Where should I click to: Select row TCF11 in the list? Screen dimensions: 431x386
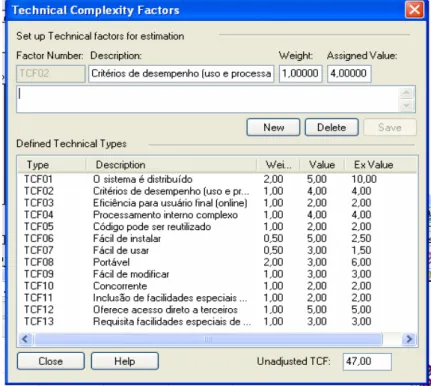217,298
